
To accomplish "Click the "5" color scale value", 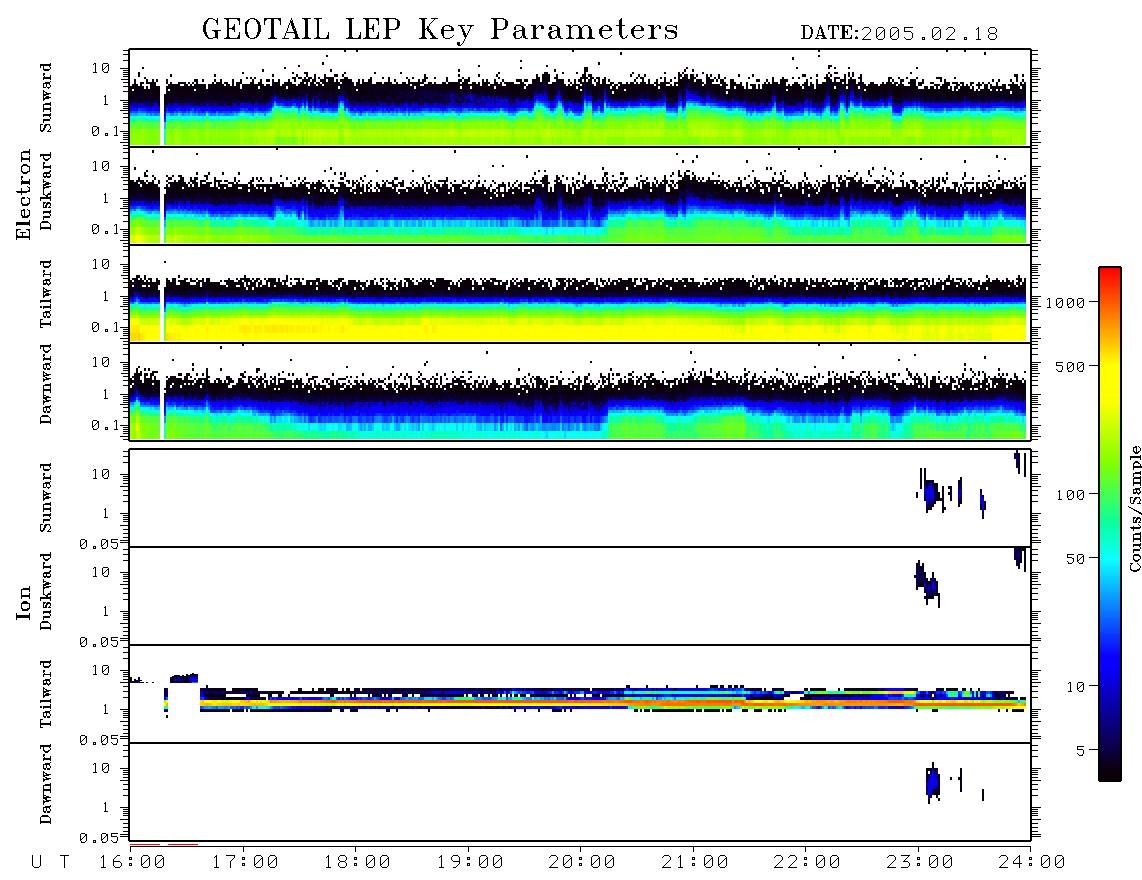I will pyautogui.click(x=1080, y=750).
